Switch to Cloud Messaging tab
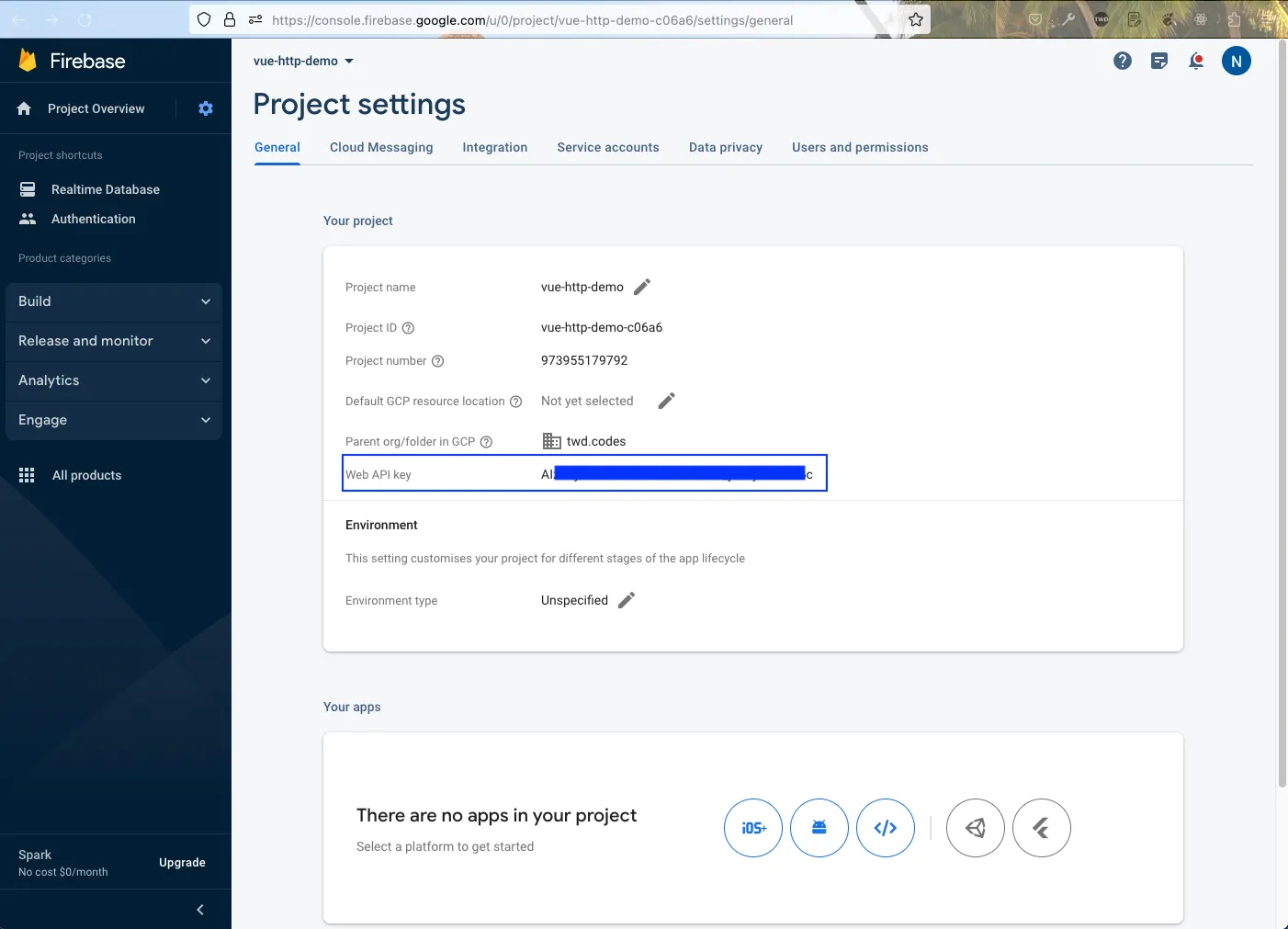Viewport: 1288px width, 929px height. tap(381, 147)
